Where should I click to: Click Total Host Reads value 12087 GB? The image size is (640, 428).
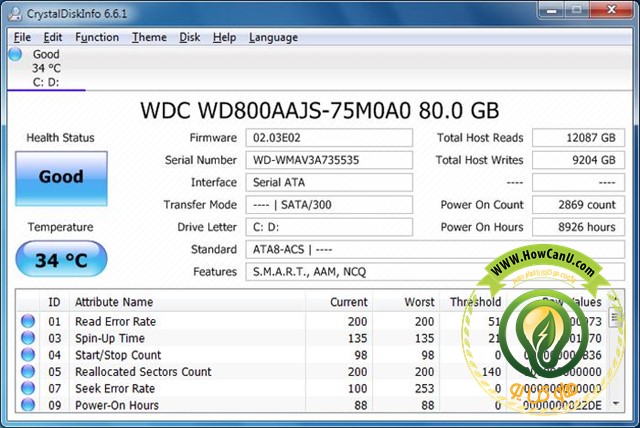click(578, 138)
